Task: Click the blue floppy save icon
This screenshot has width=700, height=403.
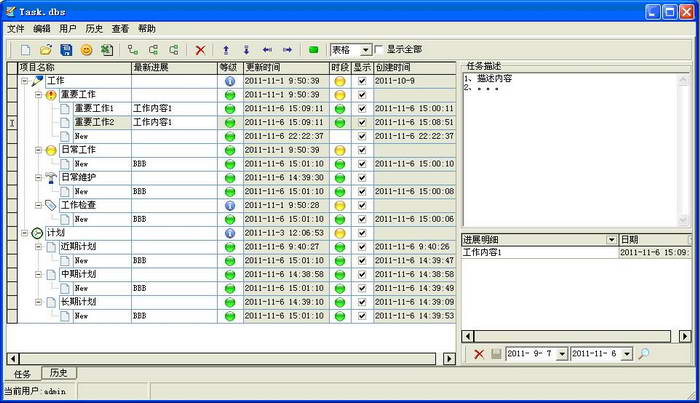Action: pos(66,49)
